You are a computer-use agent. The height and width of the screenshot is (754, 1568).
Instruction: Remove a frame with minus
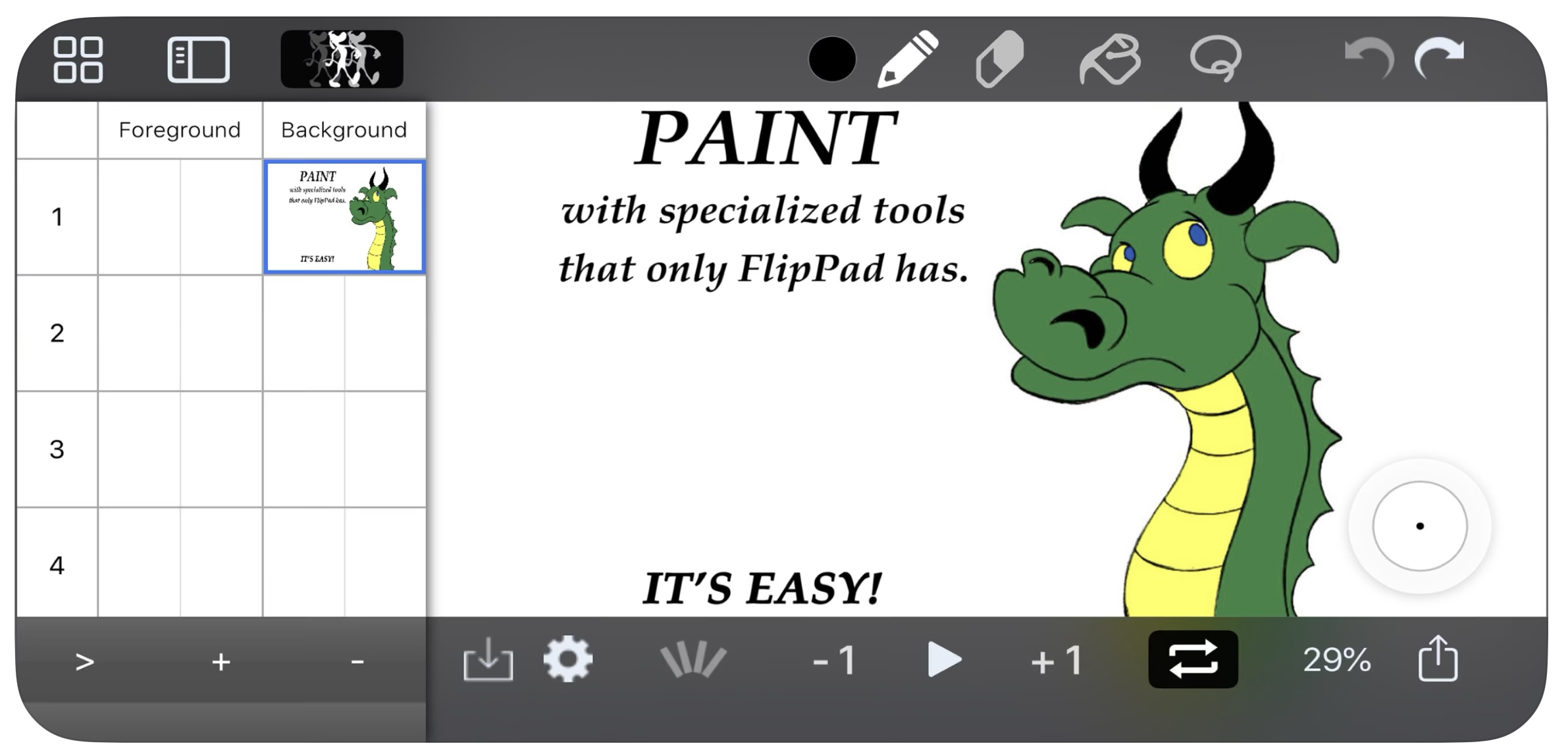tap(357, 662)
